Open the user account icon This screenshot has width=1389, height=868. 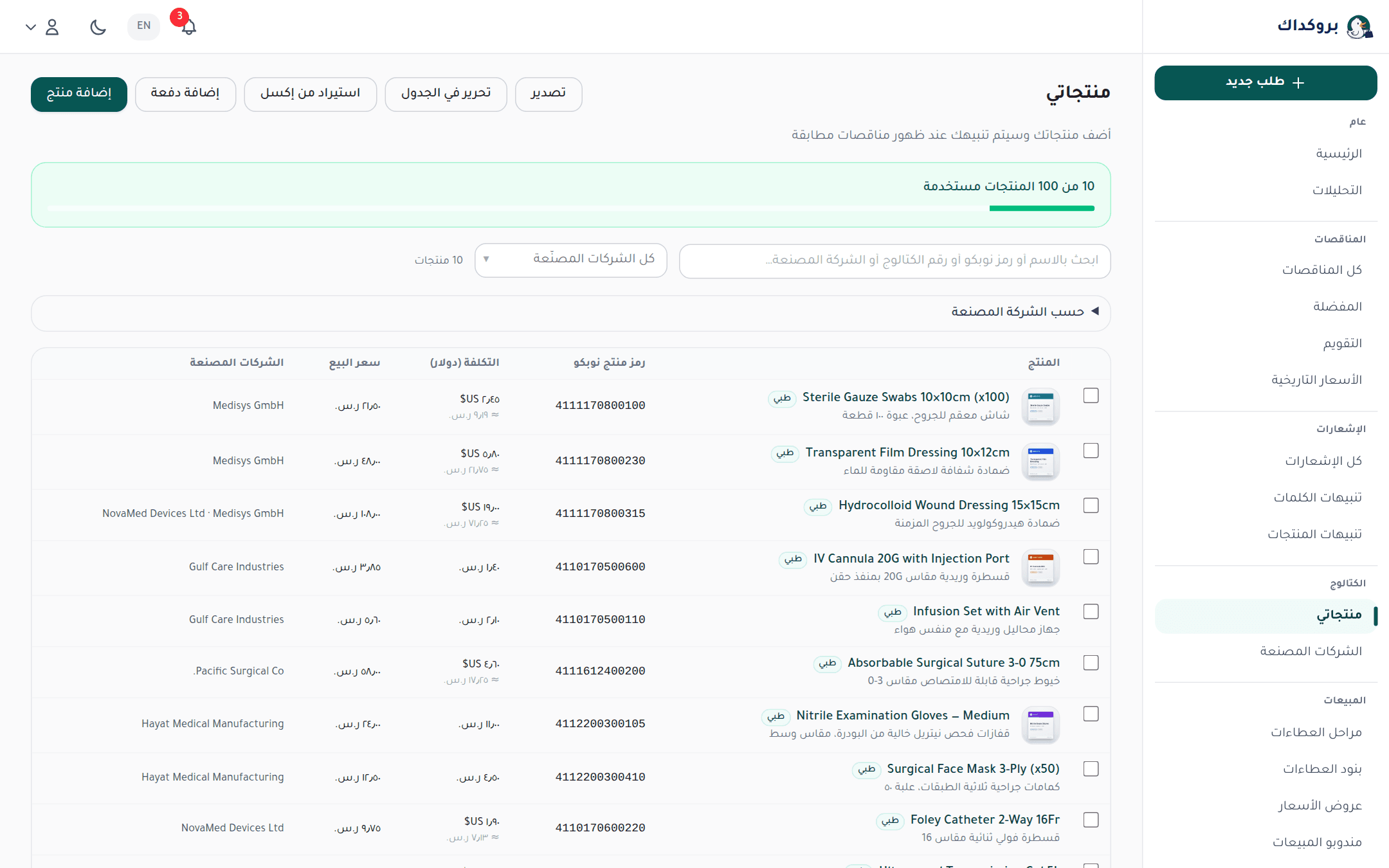52,27
